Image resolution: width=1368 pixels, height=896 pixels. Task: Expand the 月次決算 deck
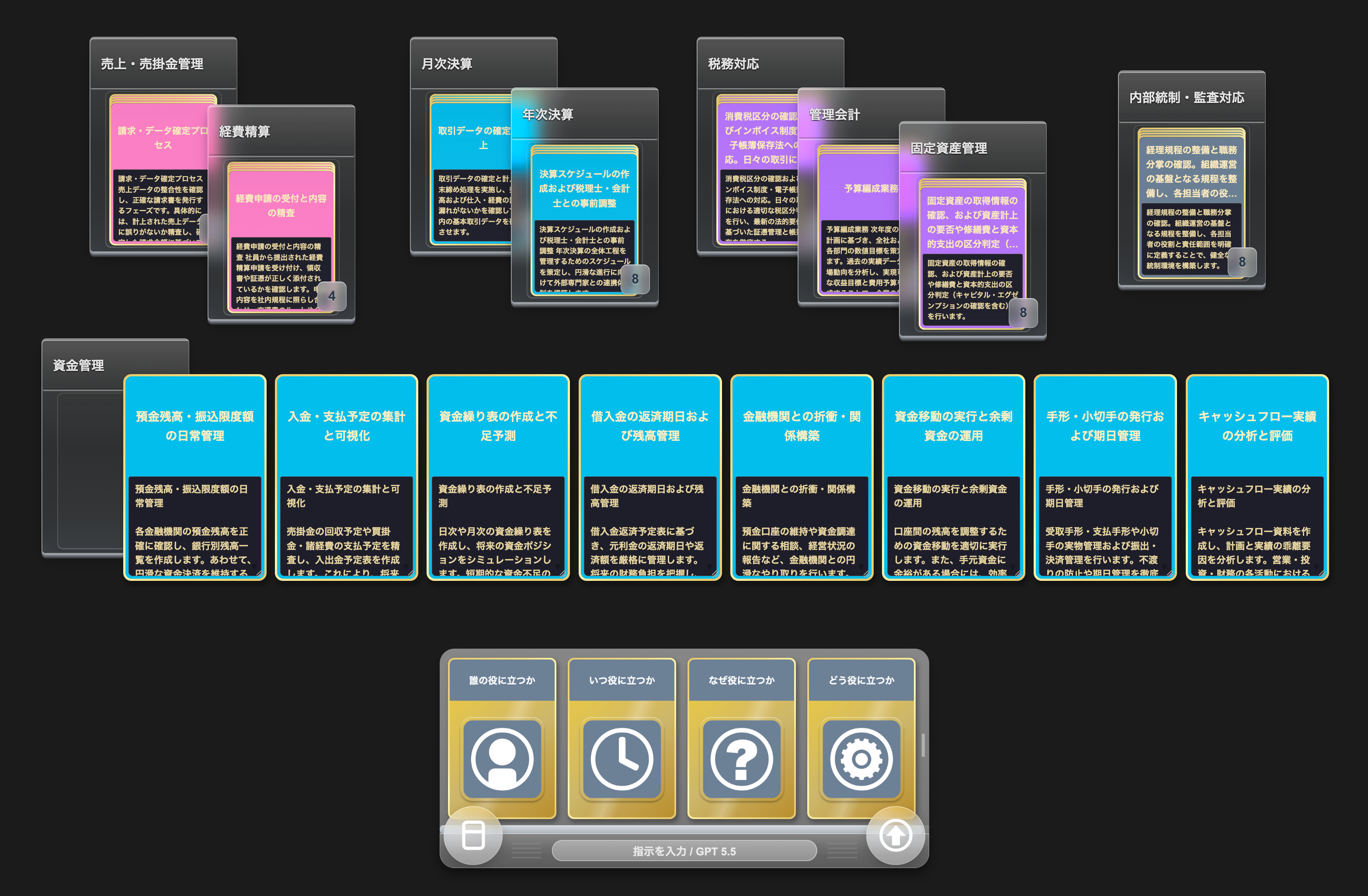point(447,64)
